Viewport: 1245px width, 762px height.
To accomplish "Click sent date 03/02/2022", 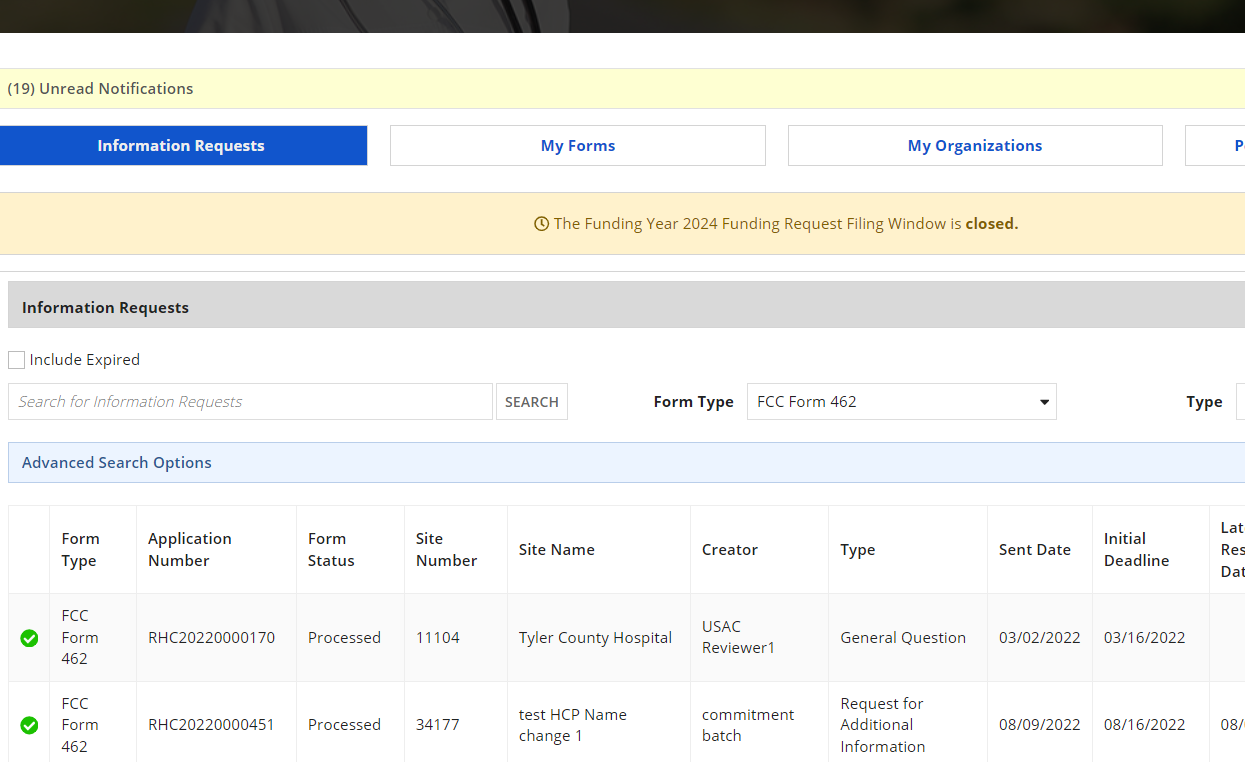I will coord(1040,638).
